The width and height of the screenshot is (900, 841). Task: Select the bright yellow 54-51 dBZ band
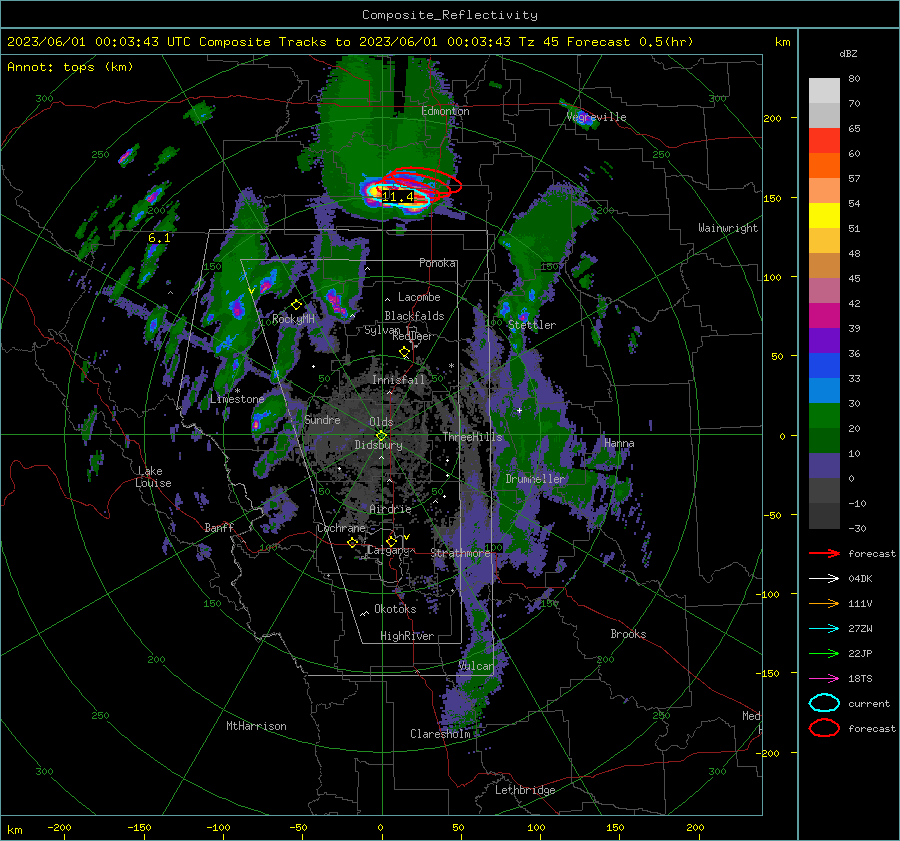pyautogui.click(x=824, y=216)
